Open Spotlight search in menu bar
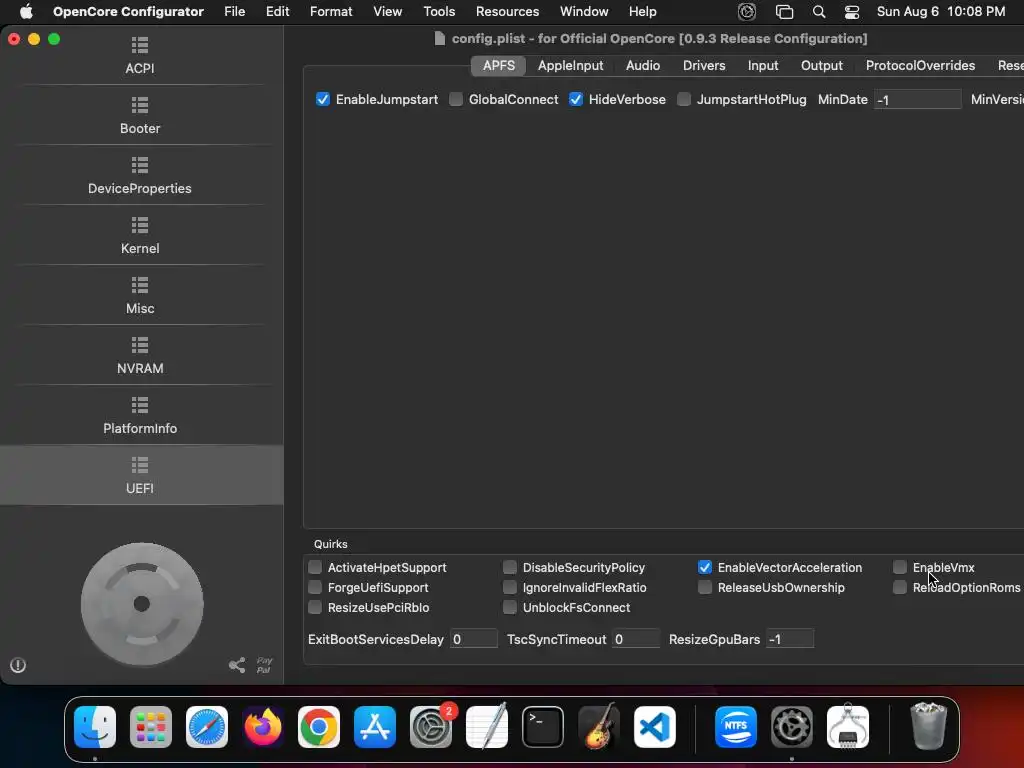This screenshot has width=1024, height=768. 819,12
